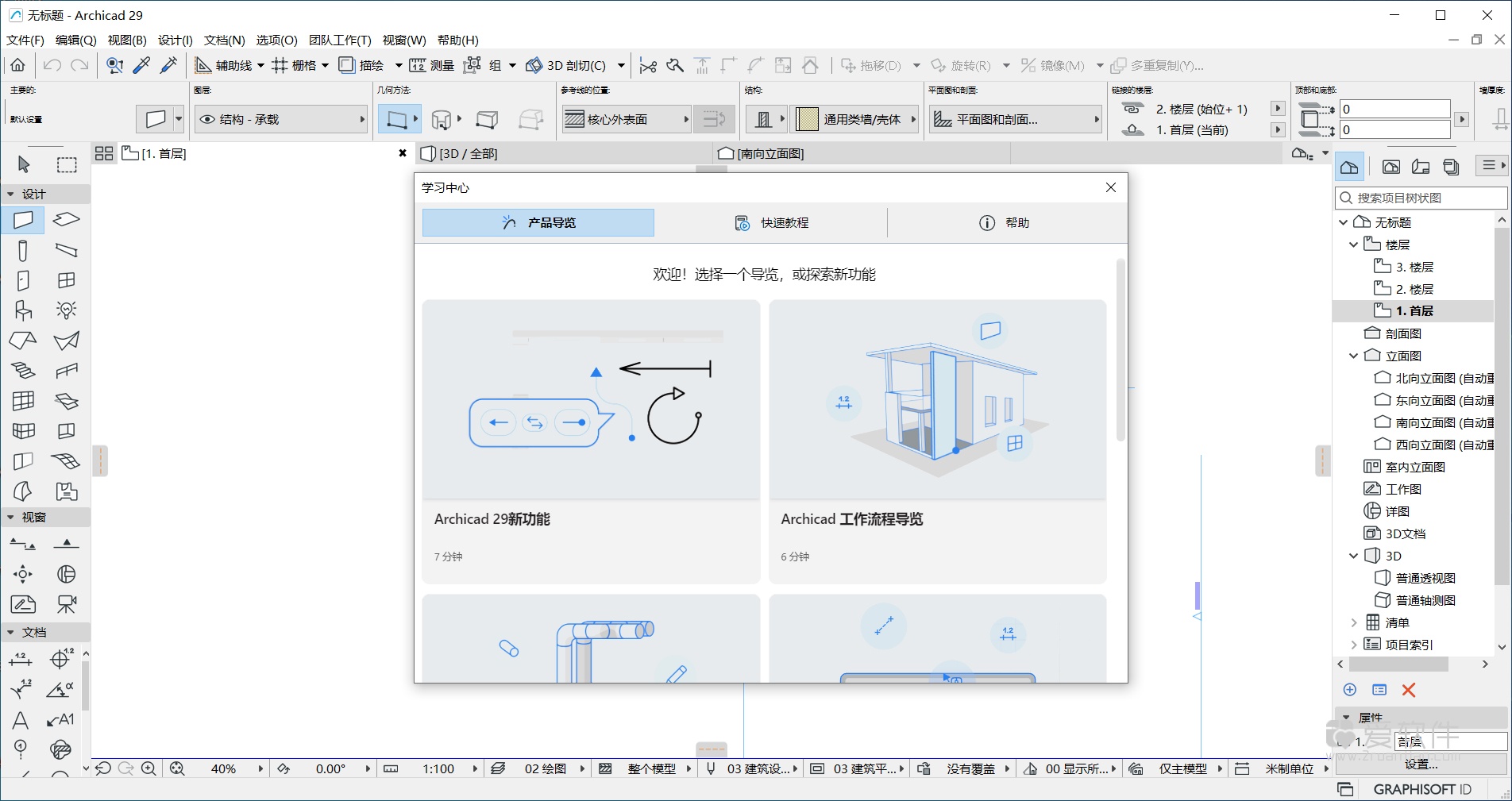Viewport: 1512px width, 801px height.
Task: Toggle grid snap button
Action: pyautogui.click(x=294, y=65)
